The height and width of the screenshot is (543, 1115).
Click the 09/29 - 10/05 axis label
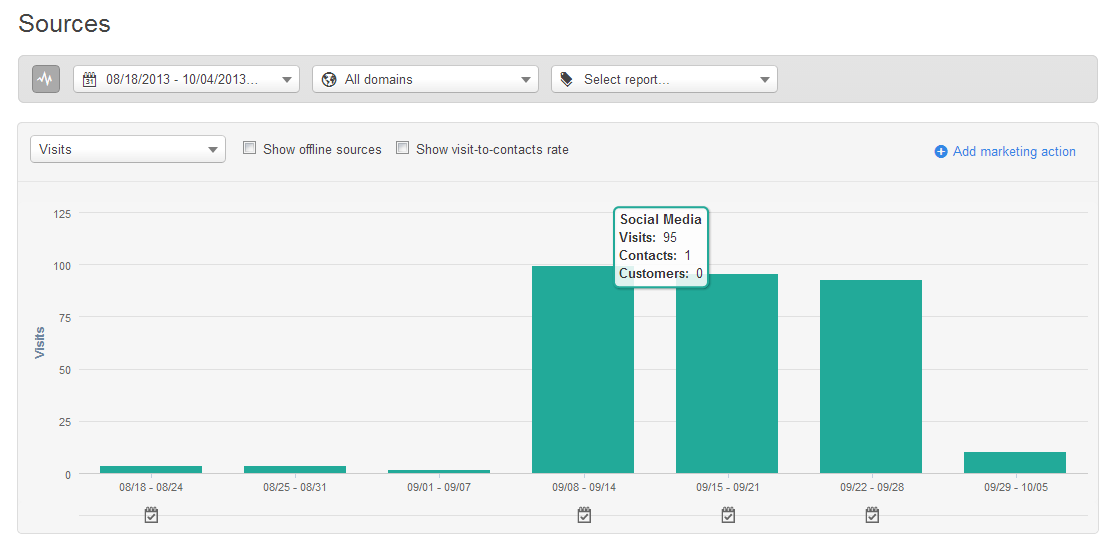(x=1015, y=488)
